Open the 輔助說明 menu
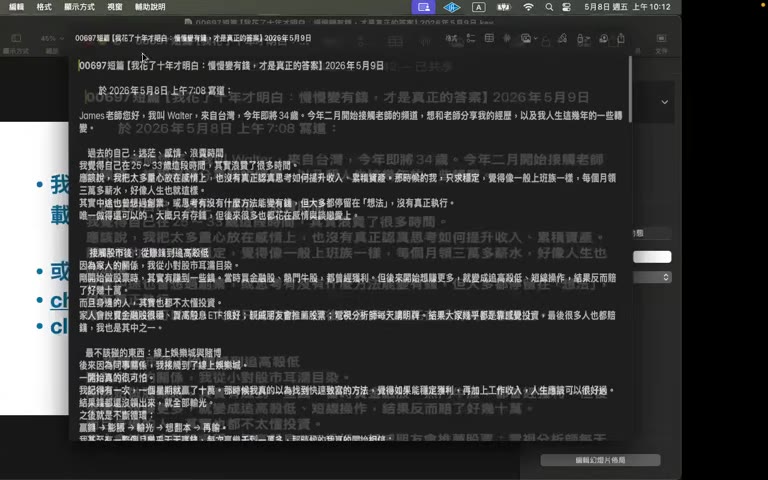This screenshot has height=480, width=768. tap(150, 7)
